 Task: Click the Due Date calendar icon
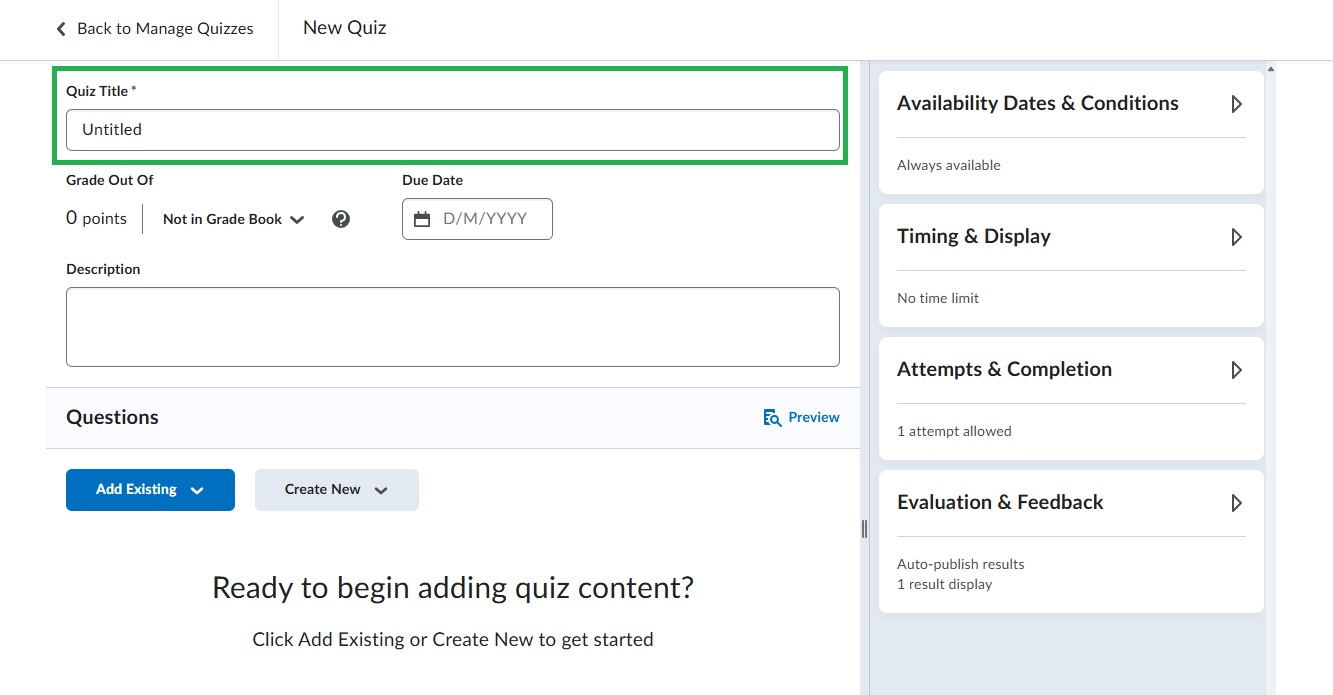click(422, 219)
